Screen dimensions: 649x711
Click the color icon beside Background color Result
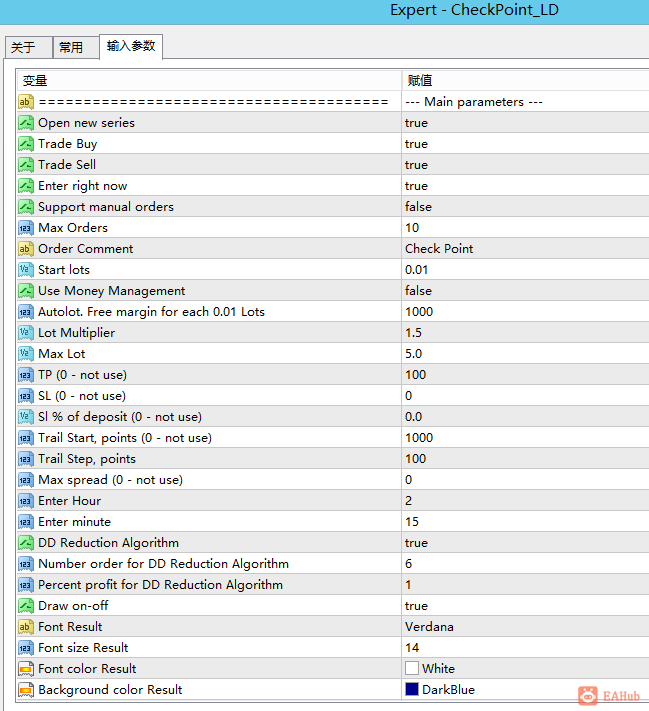coord(26,690)
